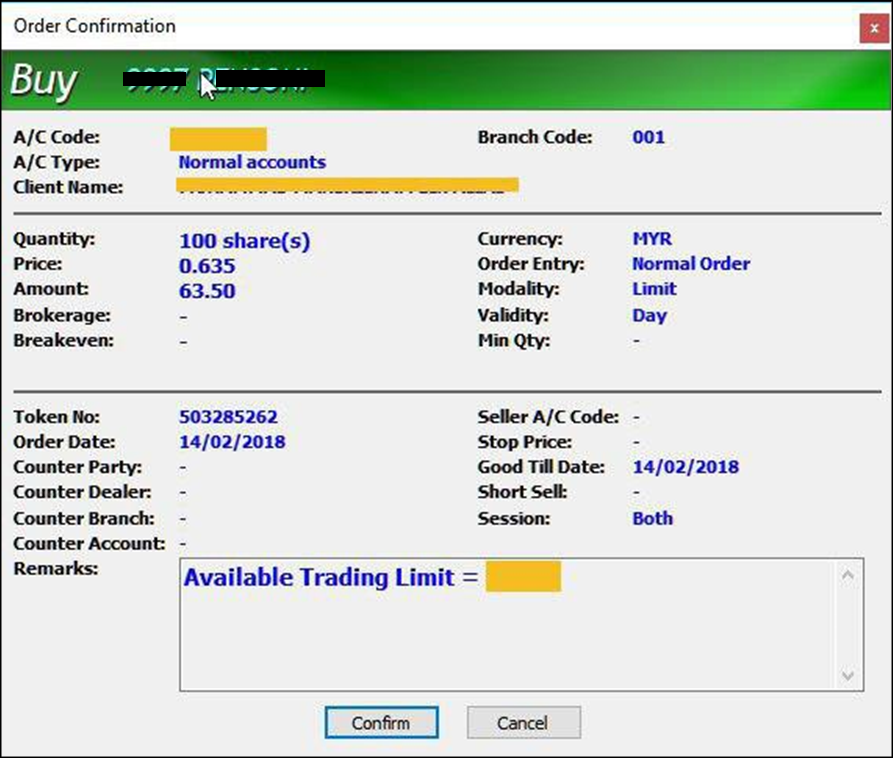The image size is (893, 758).
Task: Click the Available Trading Limit text
Action: pos(331,577)
